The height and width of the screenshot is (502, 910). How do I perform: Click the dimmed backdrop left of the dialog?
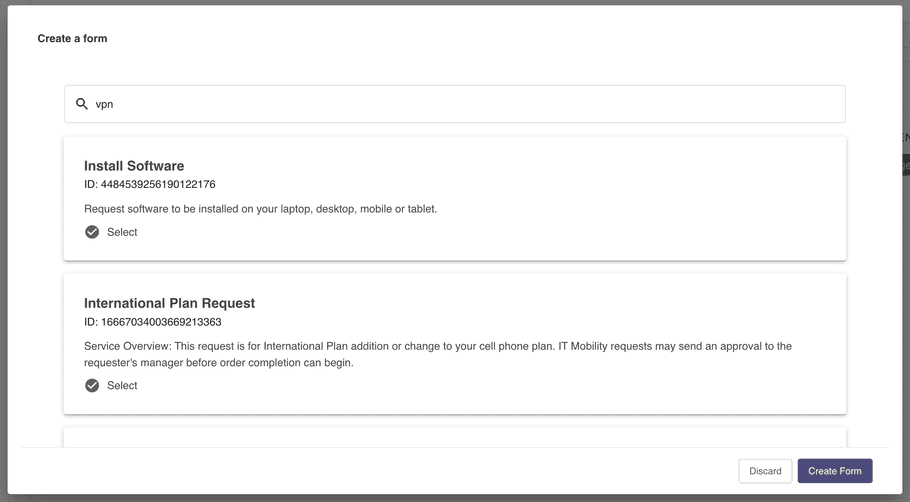pos(3,250)
